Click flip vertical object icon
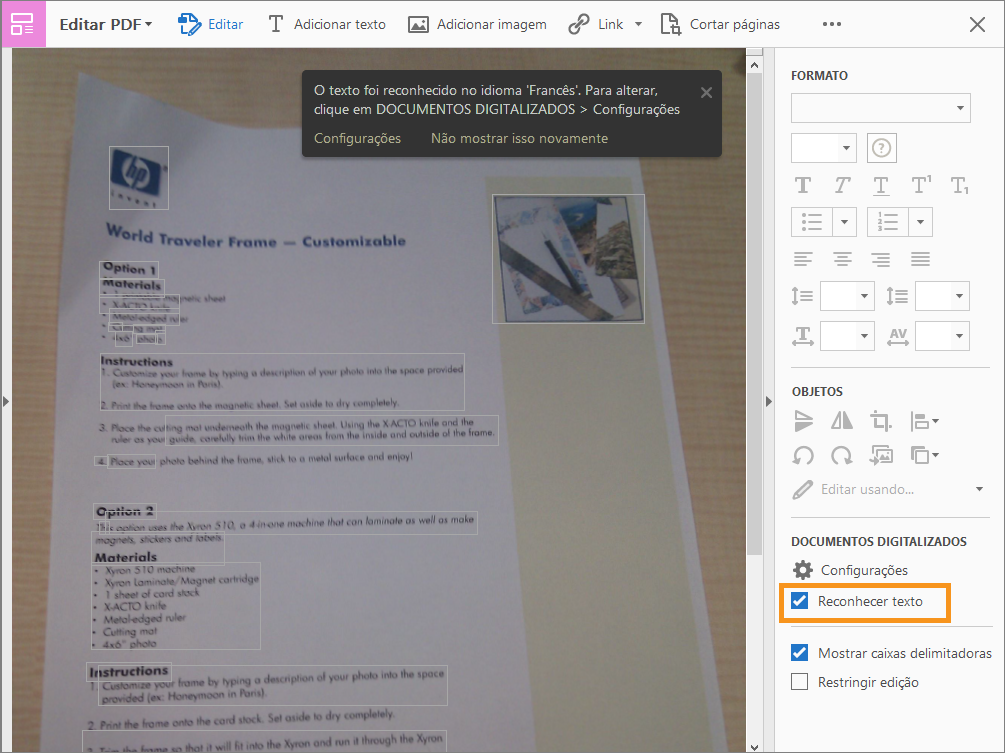The width and height of the screenshot is (1005, 753). pos(803,421)
